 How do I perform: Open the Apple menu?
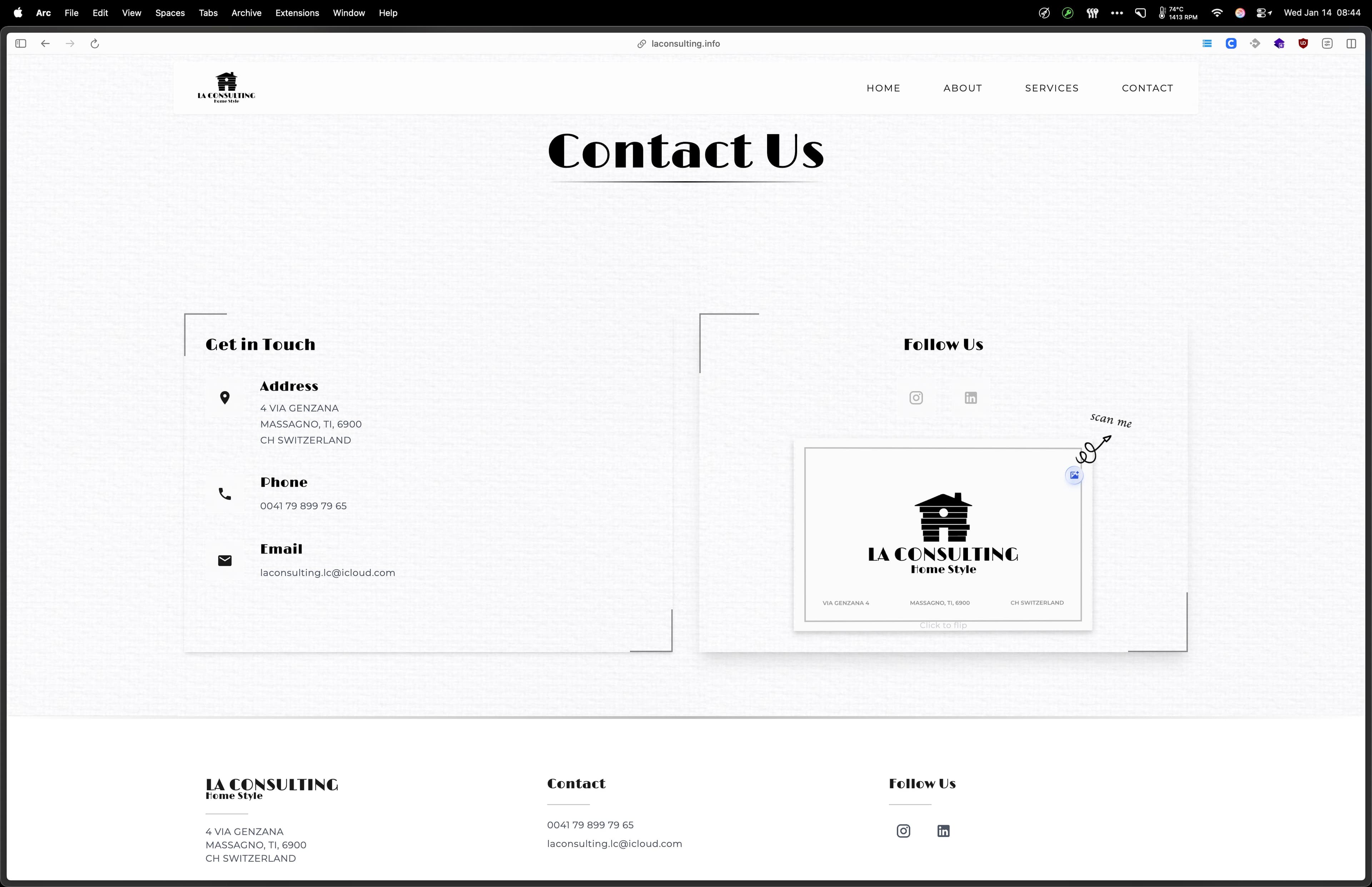pyautogui.click(x=18, y=13)
